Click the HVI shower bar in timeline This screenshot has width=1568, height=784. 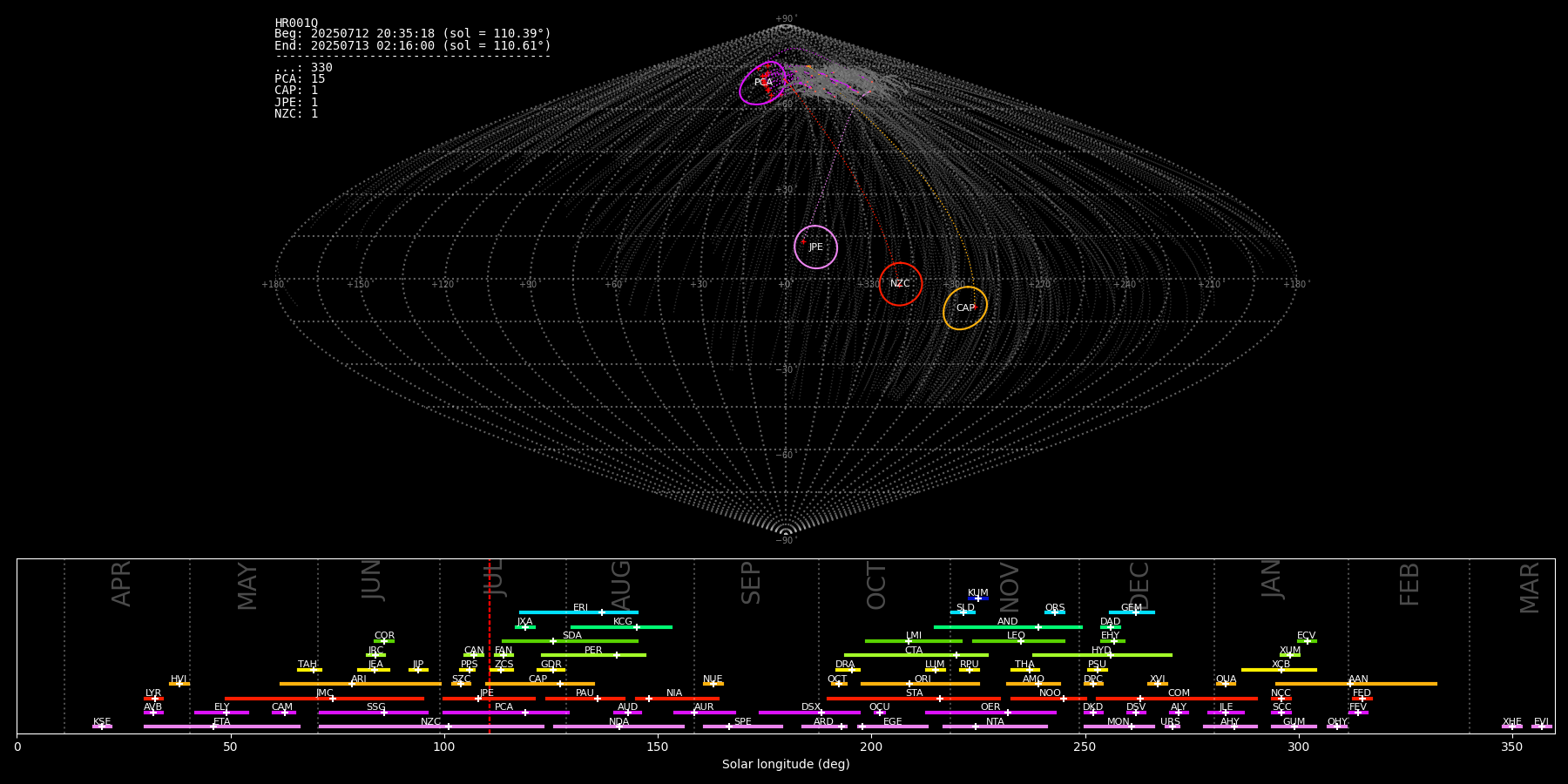[179, 684]
